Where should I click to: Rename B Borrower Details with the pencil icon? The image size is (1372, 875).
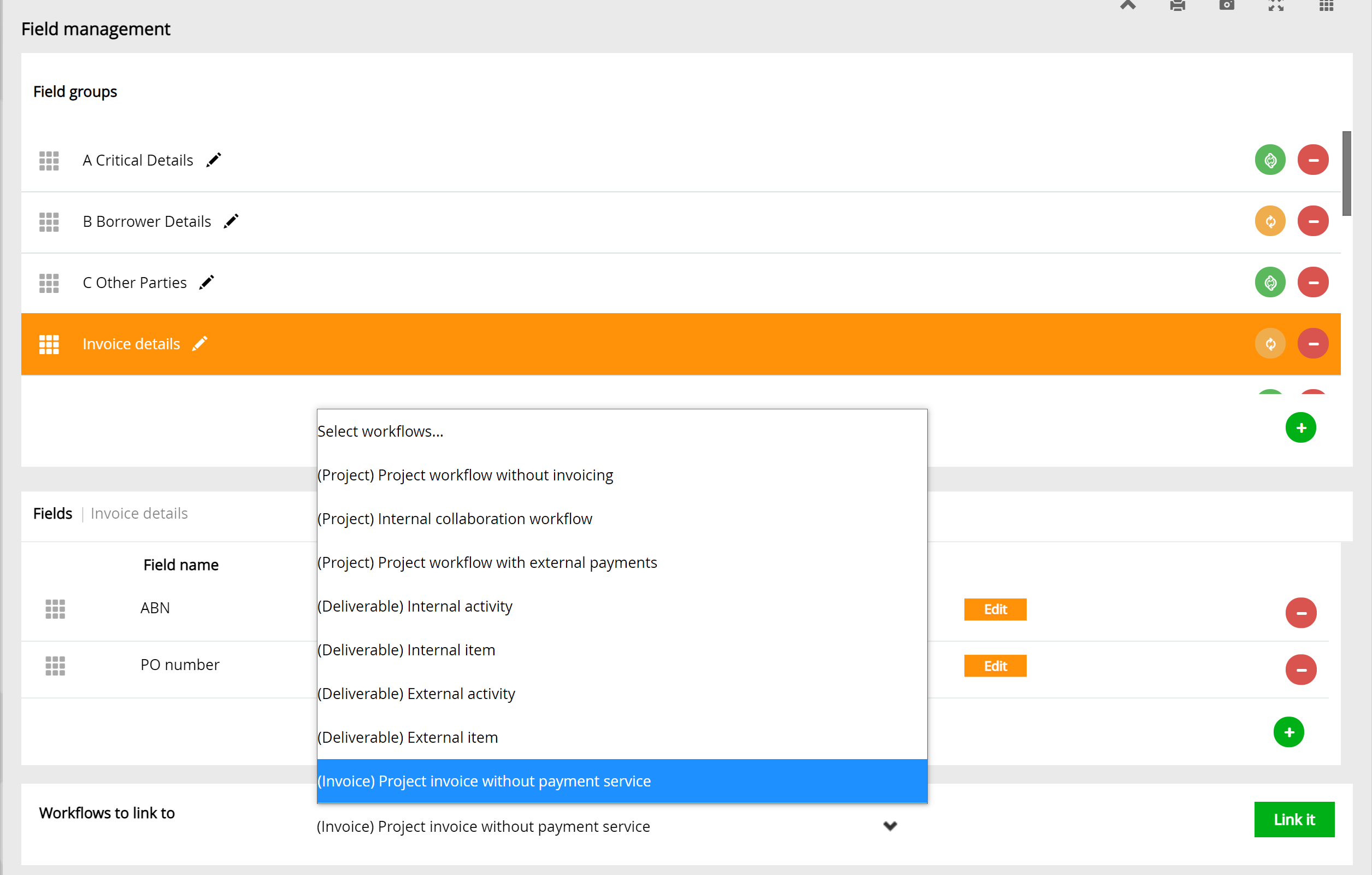click(x=231, y=221)
